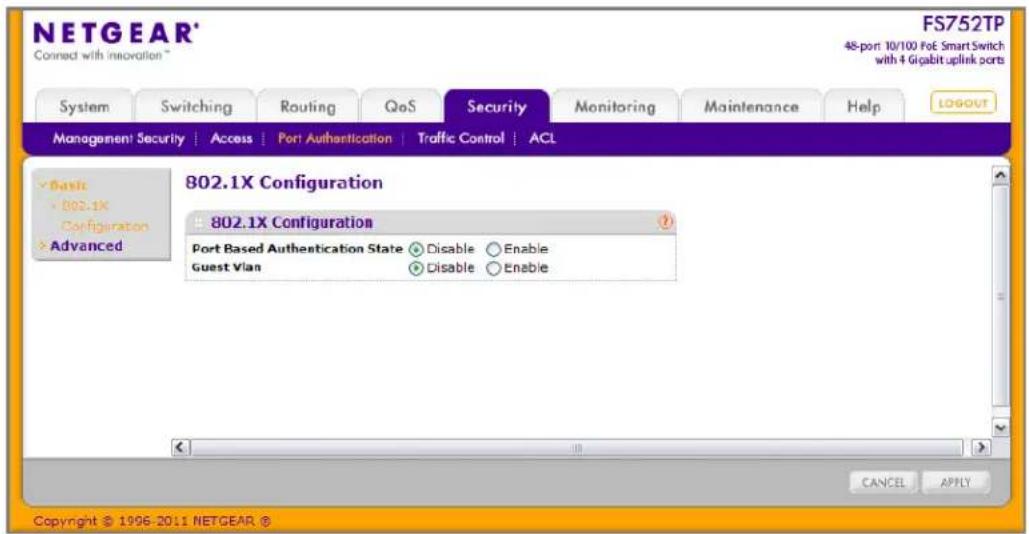Click the CANCEL button
Image resolution: width=1029 pixels, height=534 pixels.
tap(883, 483)
